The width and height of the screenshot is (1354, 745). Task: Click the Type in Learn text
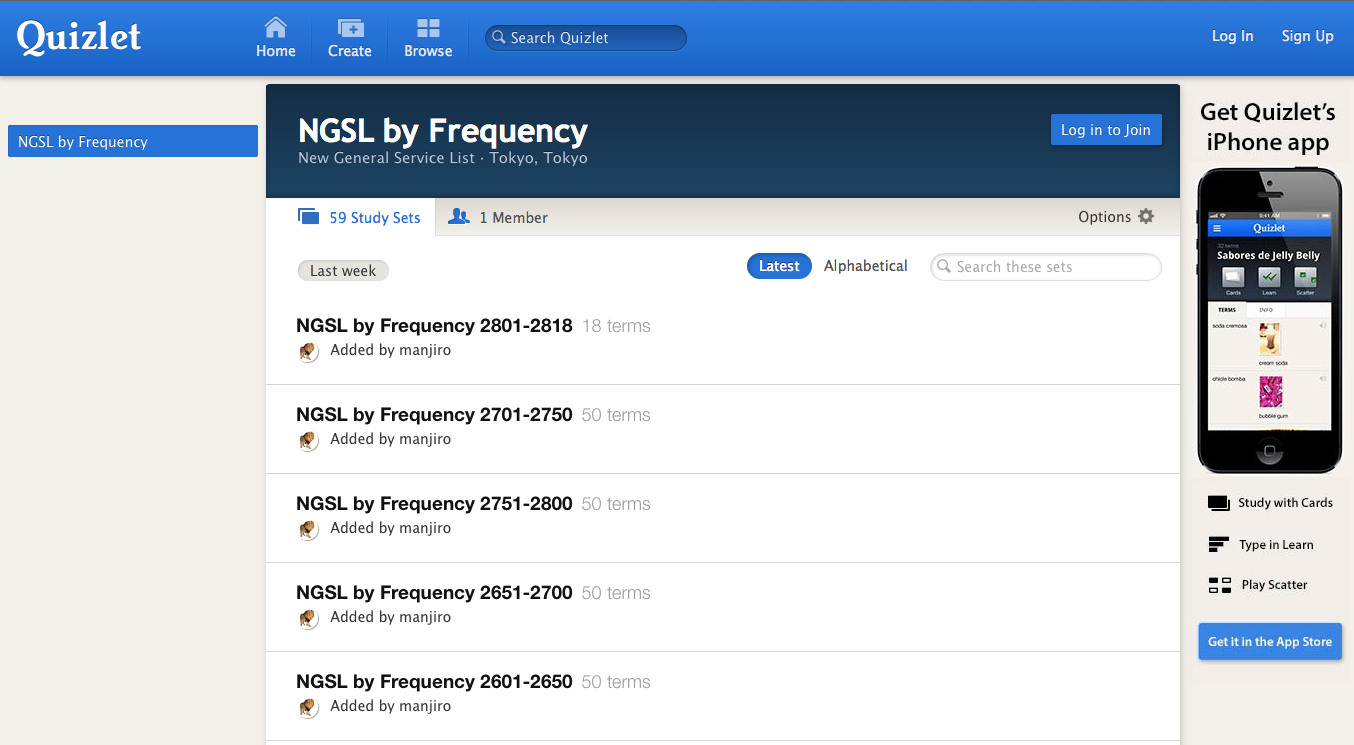coord(1276,545)
